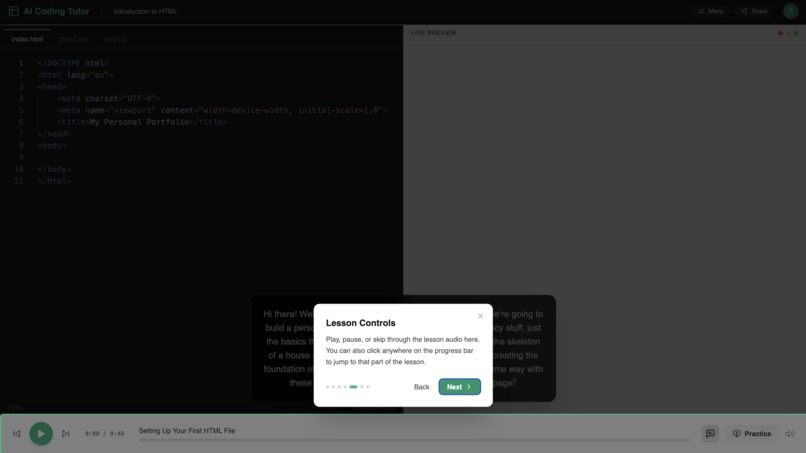Close the Lesson Controls popup
The height and width of the screenshot is (453, 806).
click(x=480, y=316)
